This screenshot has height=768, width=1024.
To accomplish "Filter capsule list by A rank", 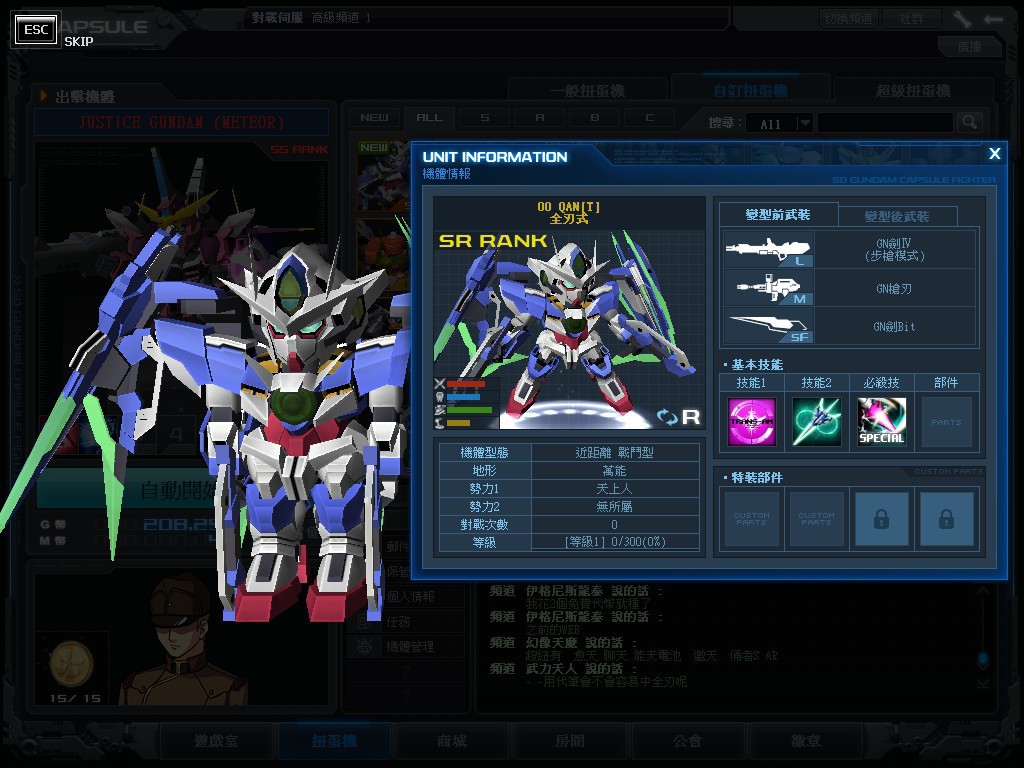I will pyautogui.click(x=539, y=118).
